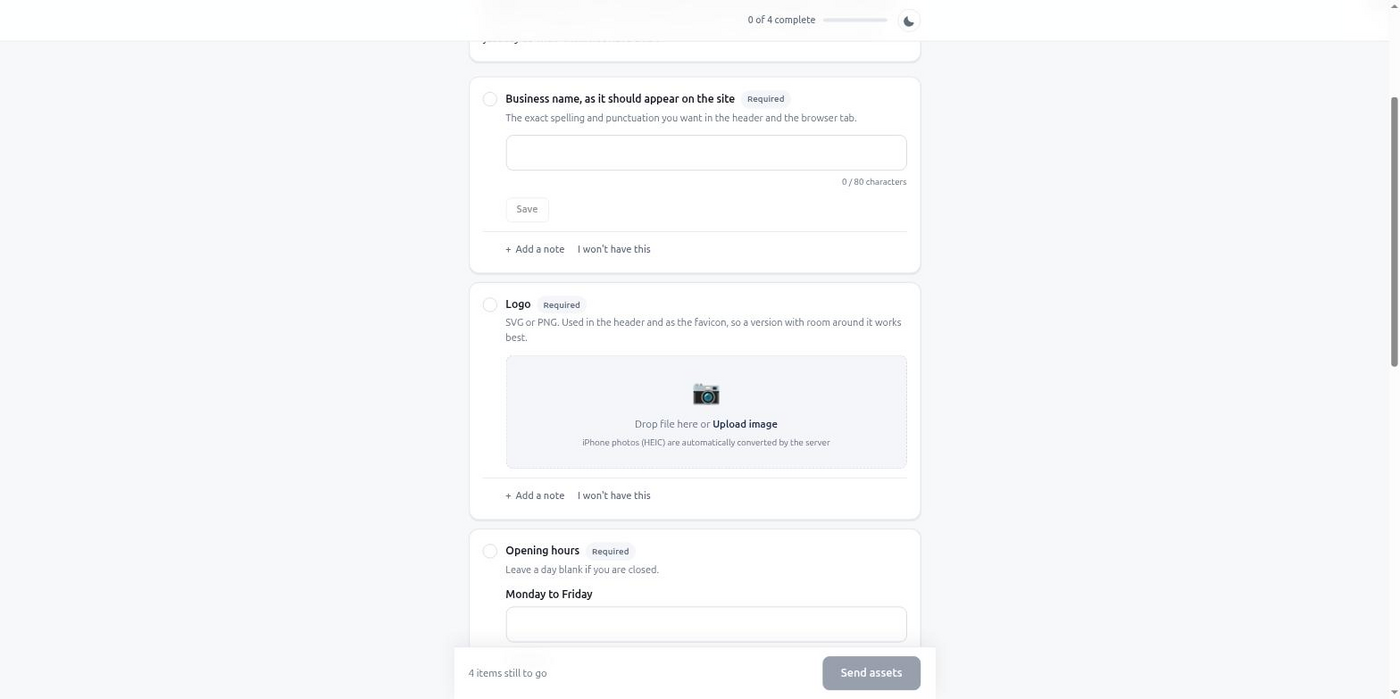Toggle dark mode moon icon
This screenshot has width=1400, height=699.
tap(908, 21)
